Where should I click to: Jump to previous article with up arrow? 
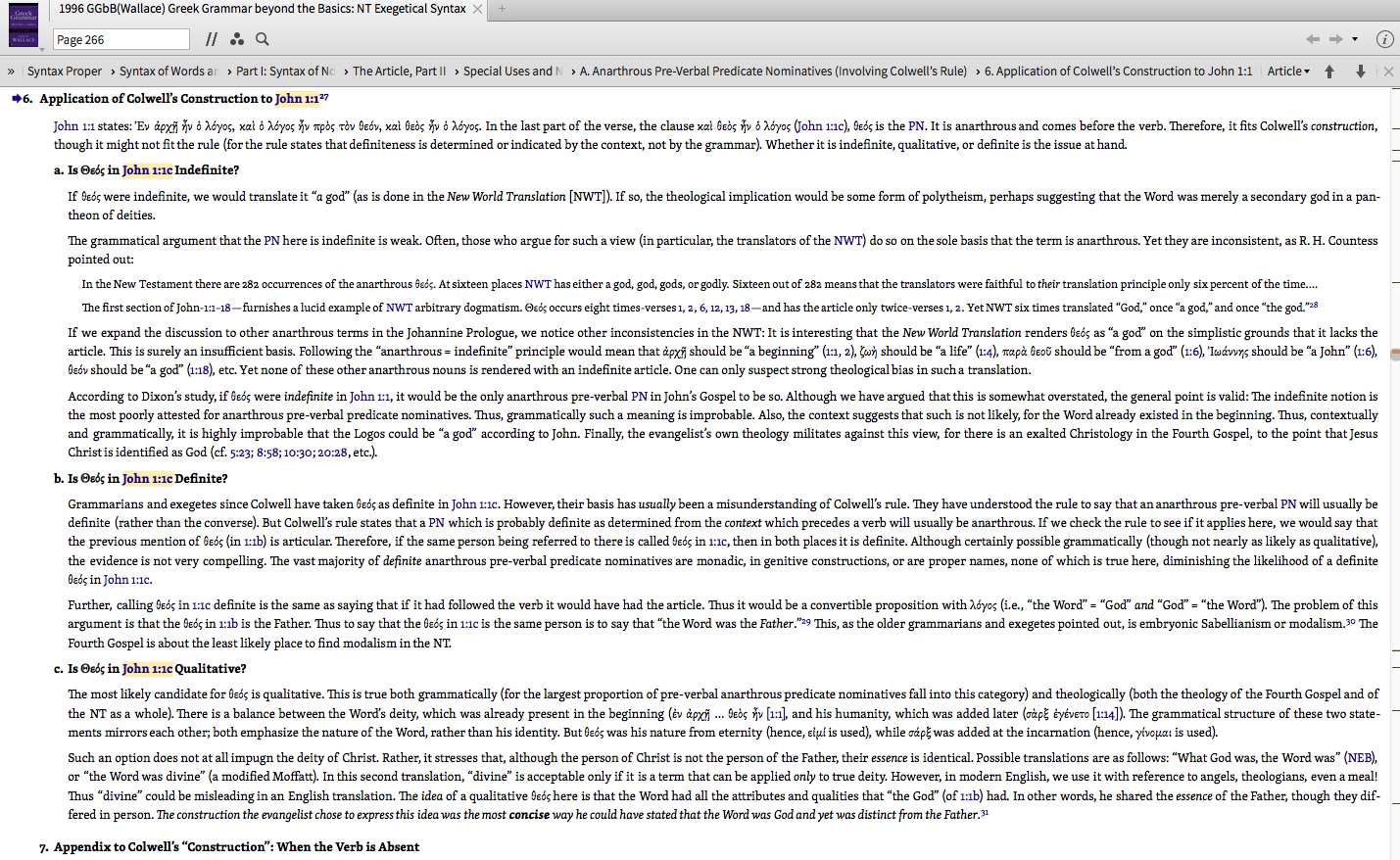pyautogui.click(x=1329, y=72)
